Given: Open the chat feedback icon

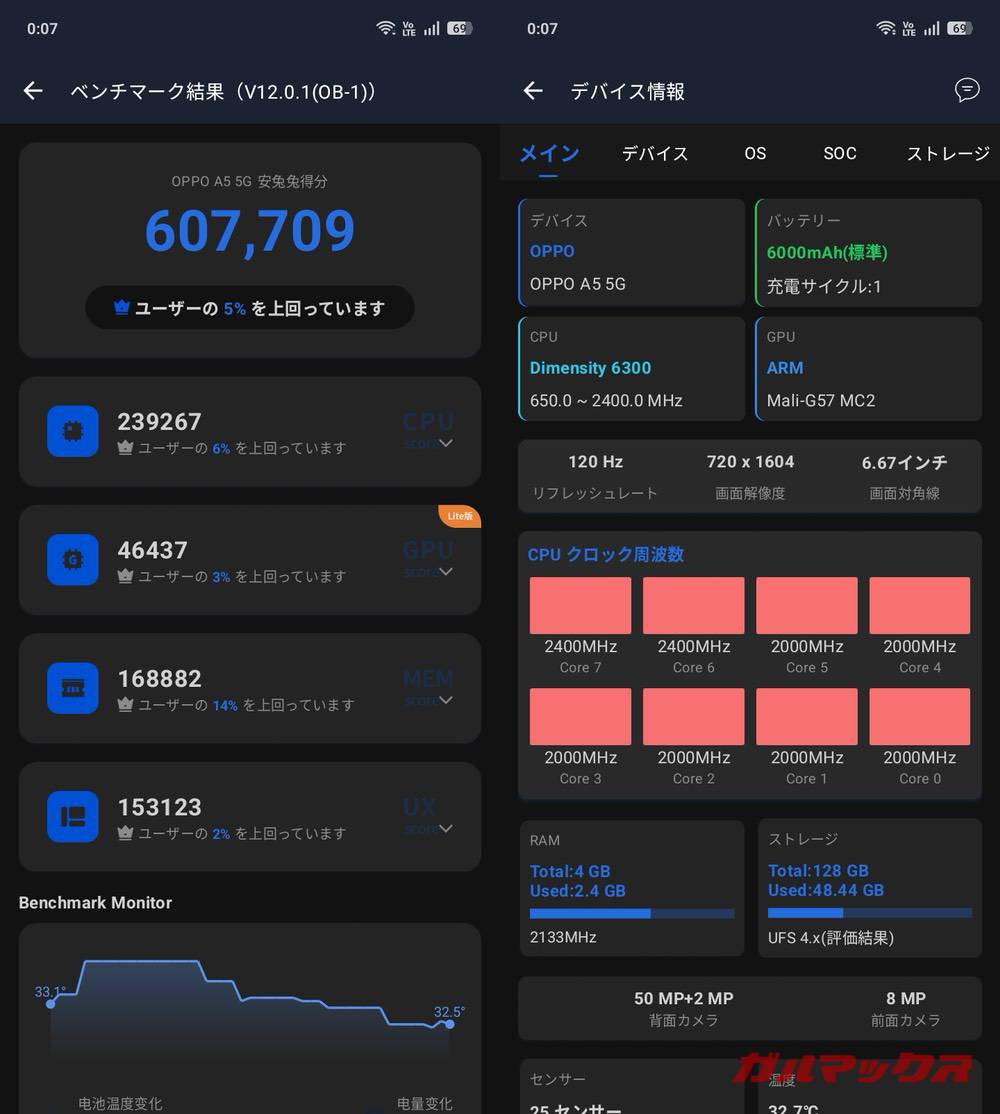Looking at the screenshot, I should 967,90.
